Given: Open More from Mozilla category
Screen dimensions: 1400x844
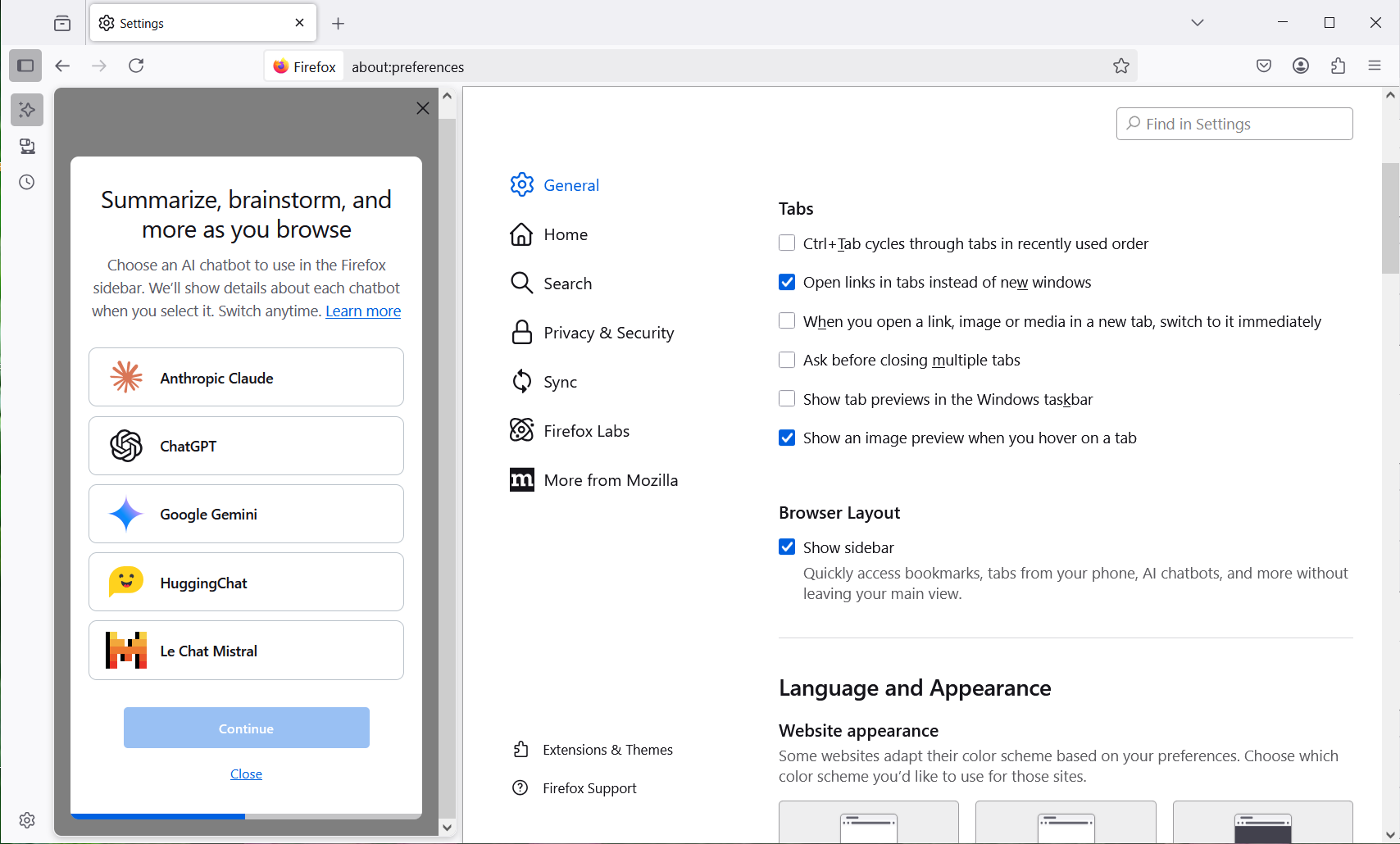Looking at the screenshot, I should [594, 480].
